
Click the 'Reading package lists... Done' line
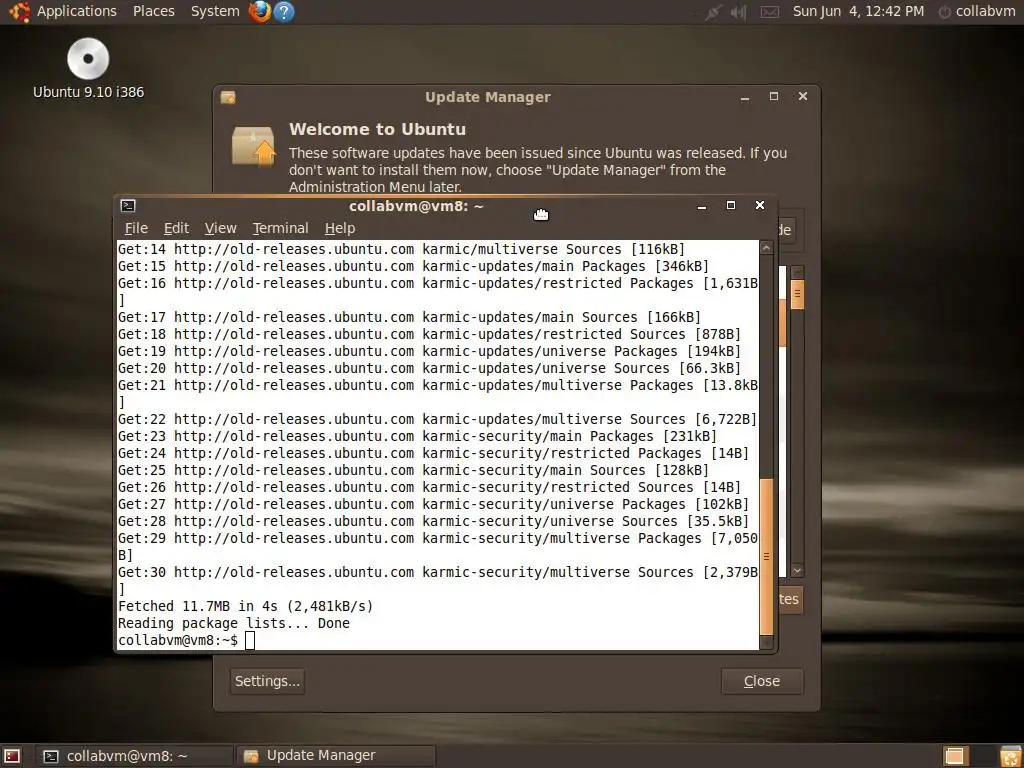pyautogui.click(x=234, y=623)
